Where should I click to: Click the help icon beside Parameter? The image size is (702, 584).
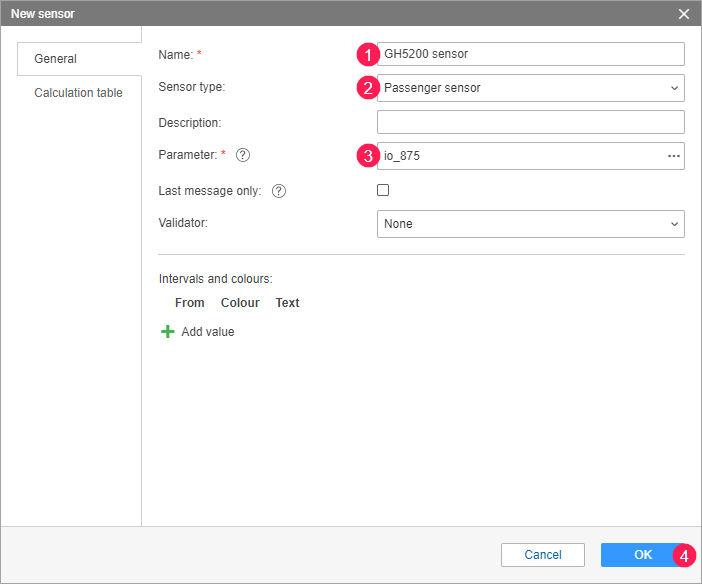pos(243,156)
